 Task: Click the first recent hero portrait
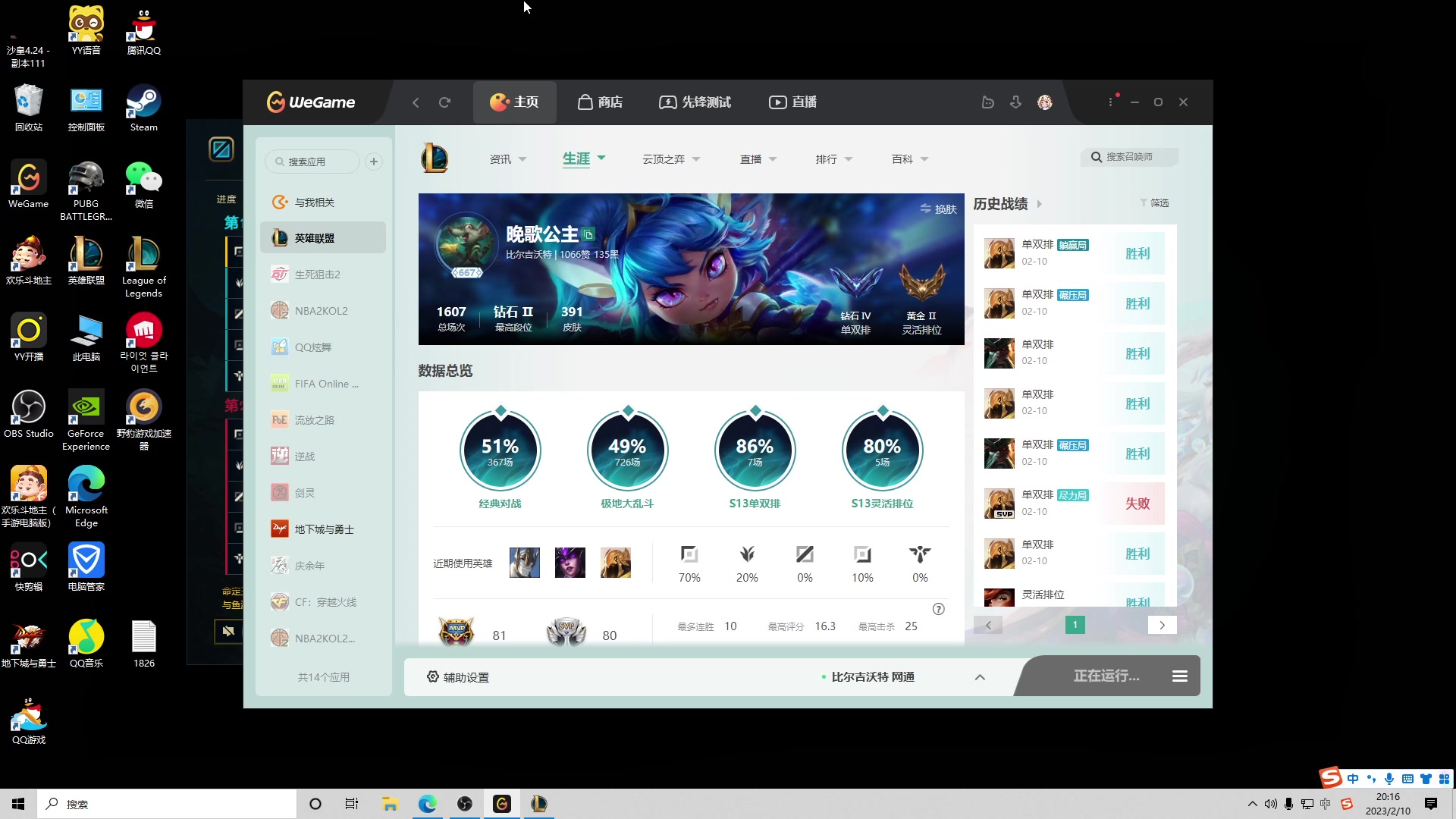click(x=525, y=563)
